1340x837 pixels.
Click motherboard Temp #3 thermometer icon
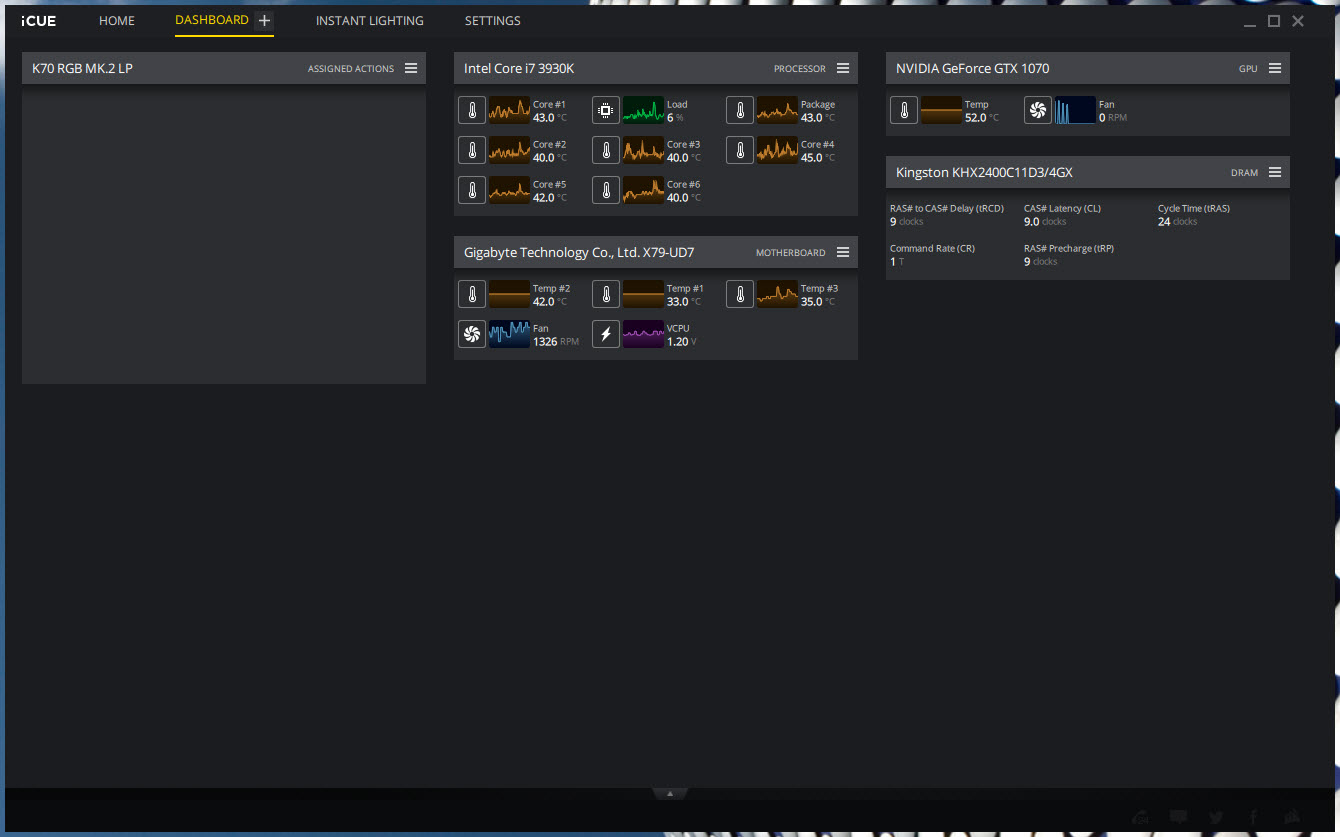(x=740, y=294)
